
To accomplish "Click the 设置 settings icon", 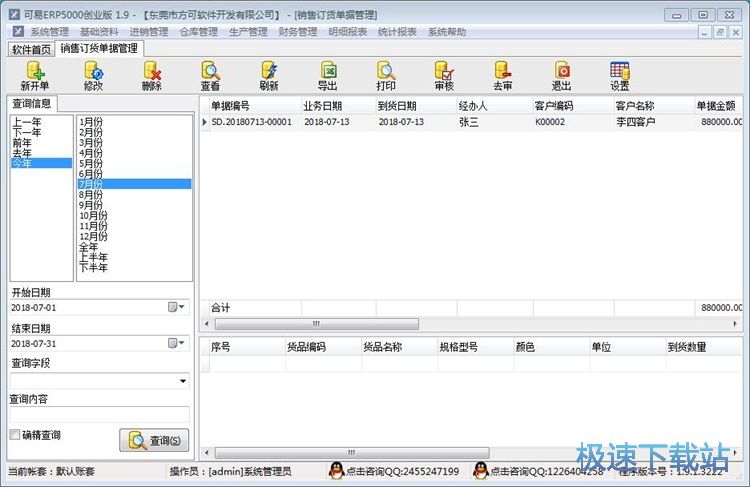I will coord(620,71).
